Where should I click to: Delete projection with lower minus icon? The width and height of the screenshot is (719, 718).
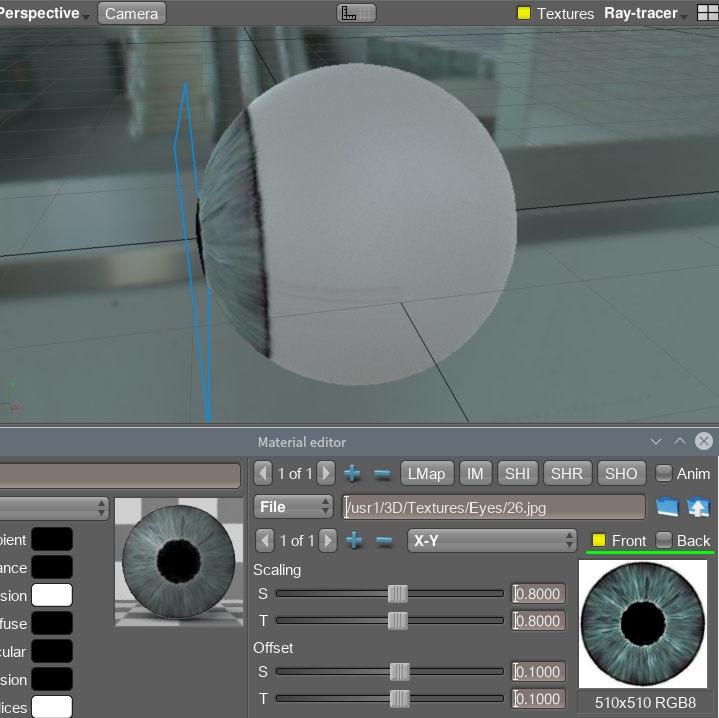tap(382, 541)
